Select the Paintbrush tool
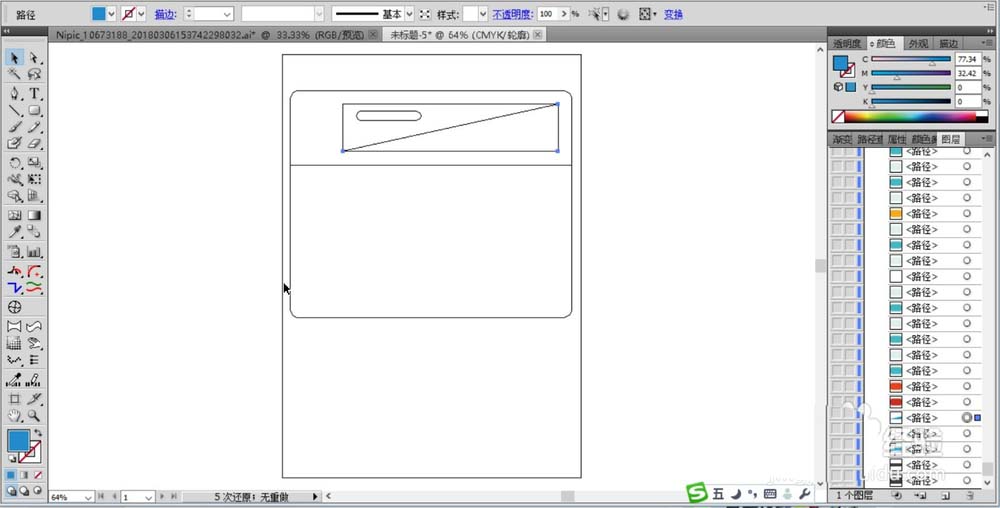 click(15, 127)
